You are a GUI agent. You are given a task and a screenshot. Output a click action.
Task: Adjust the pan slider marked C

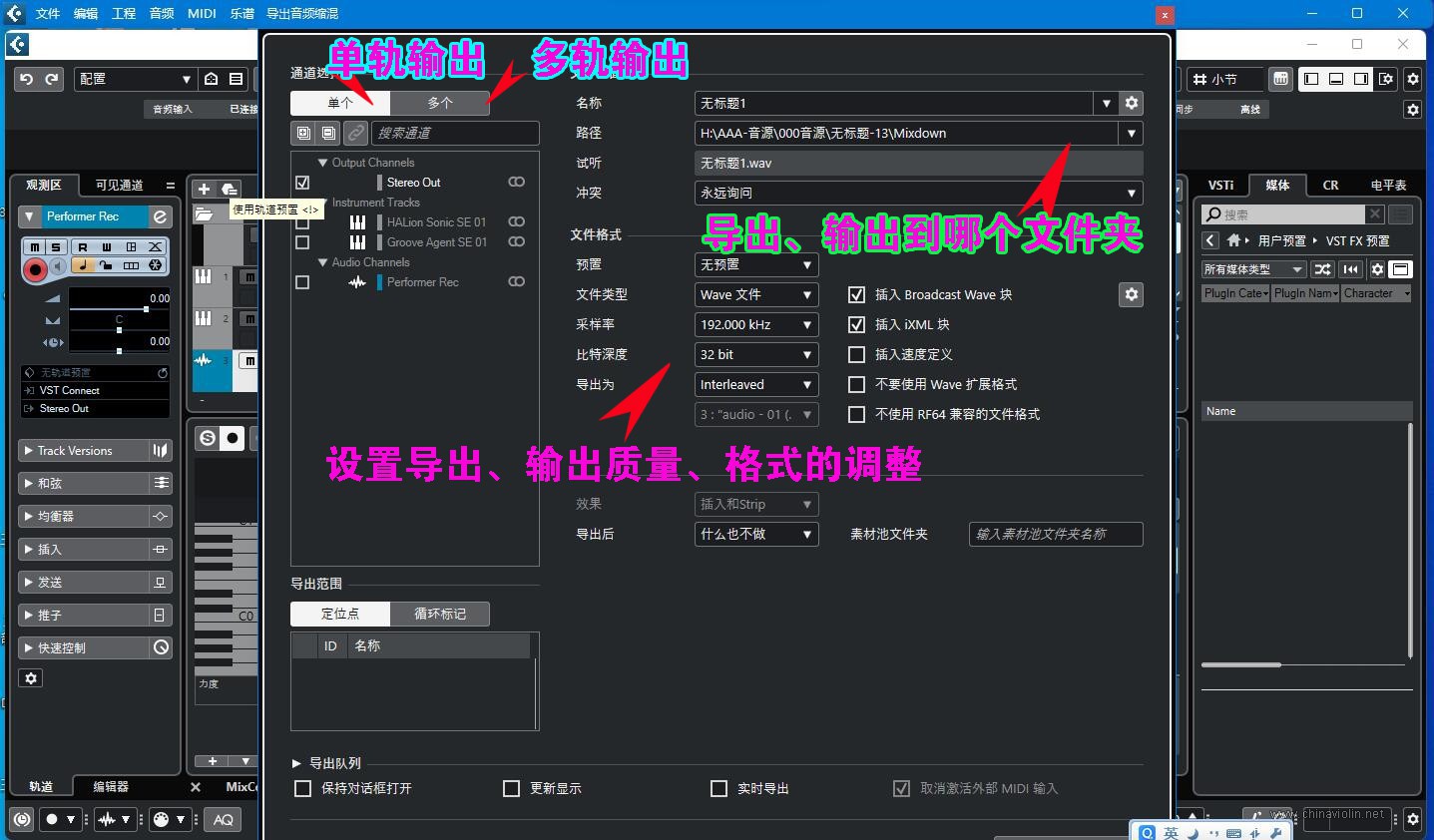(x=119, y=331)
